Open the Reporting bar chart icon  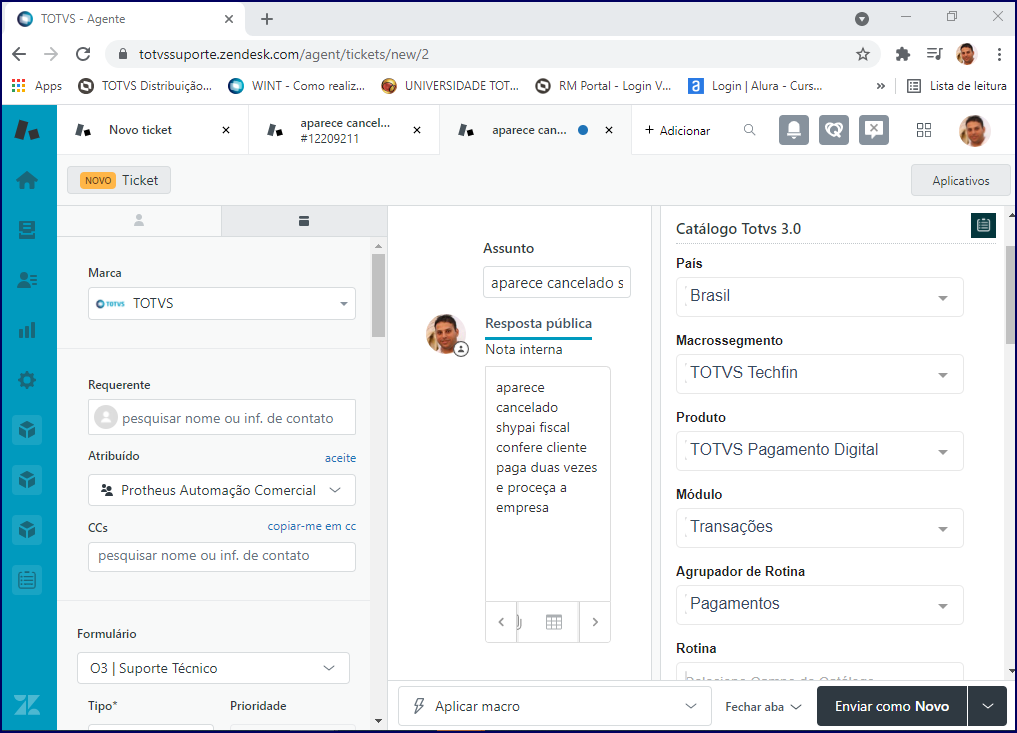(27, 330)
